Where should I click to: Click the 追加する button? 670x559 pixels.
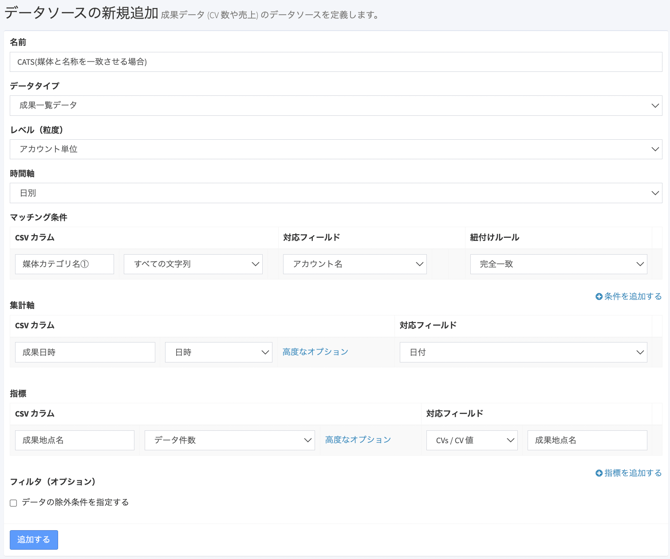[34, 540]
